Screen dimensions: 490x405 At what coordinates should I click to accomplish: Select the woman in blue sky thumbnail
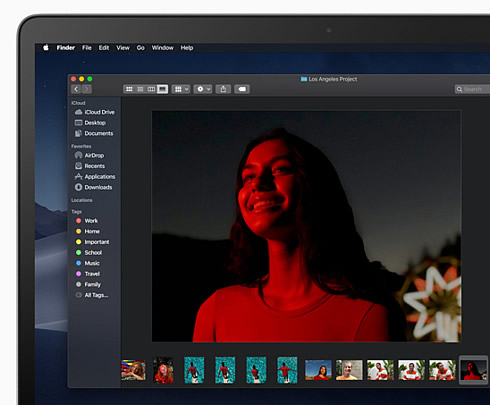318,370
